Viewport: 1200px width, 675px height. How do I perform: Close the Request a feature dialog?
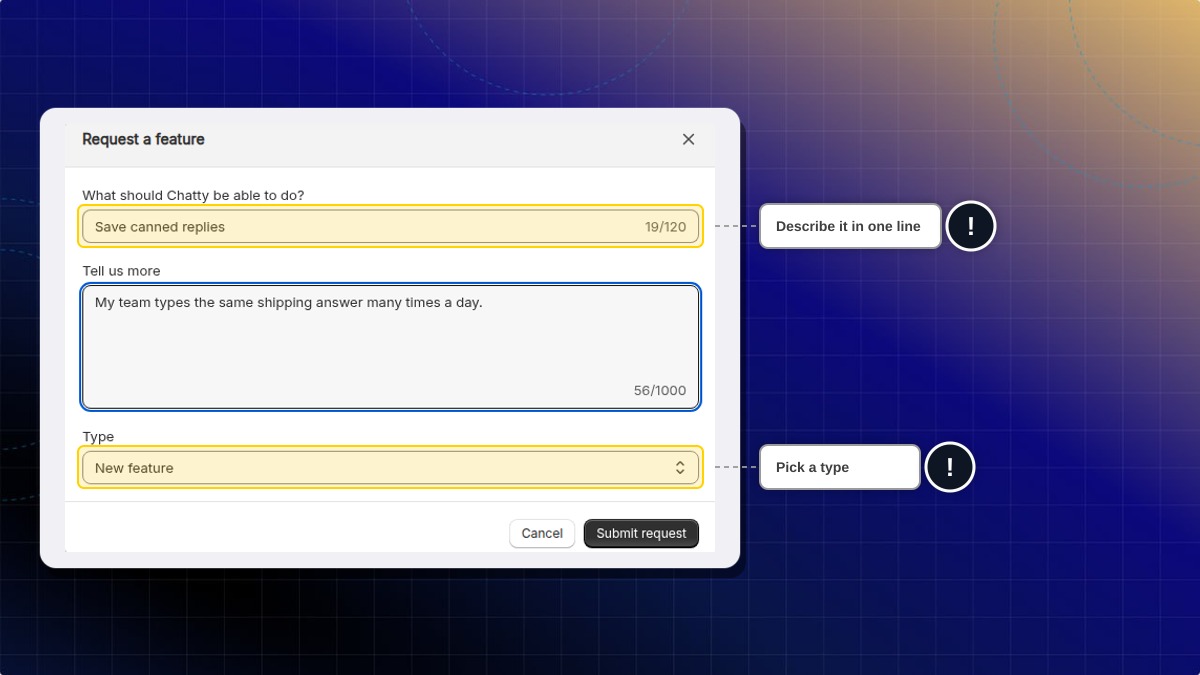pyautogui.click(x=688, y=139)
